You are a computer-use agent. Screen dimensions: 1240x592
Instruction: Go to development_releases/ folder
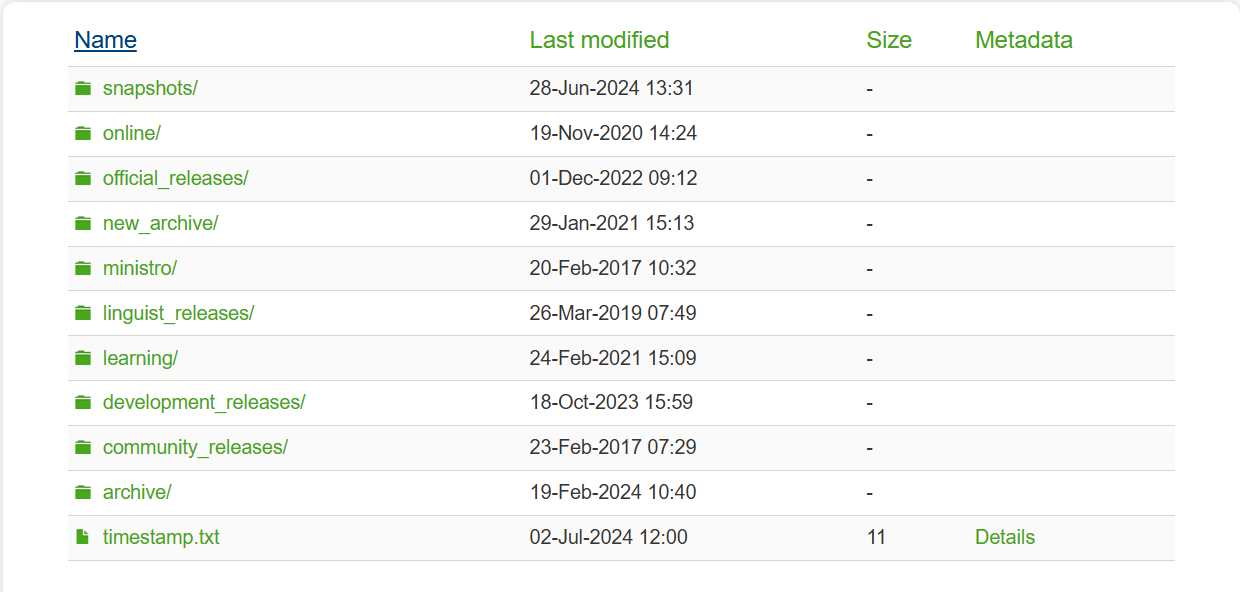204,402
